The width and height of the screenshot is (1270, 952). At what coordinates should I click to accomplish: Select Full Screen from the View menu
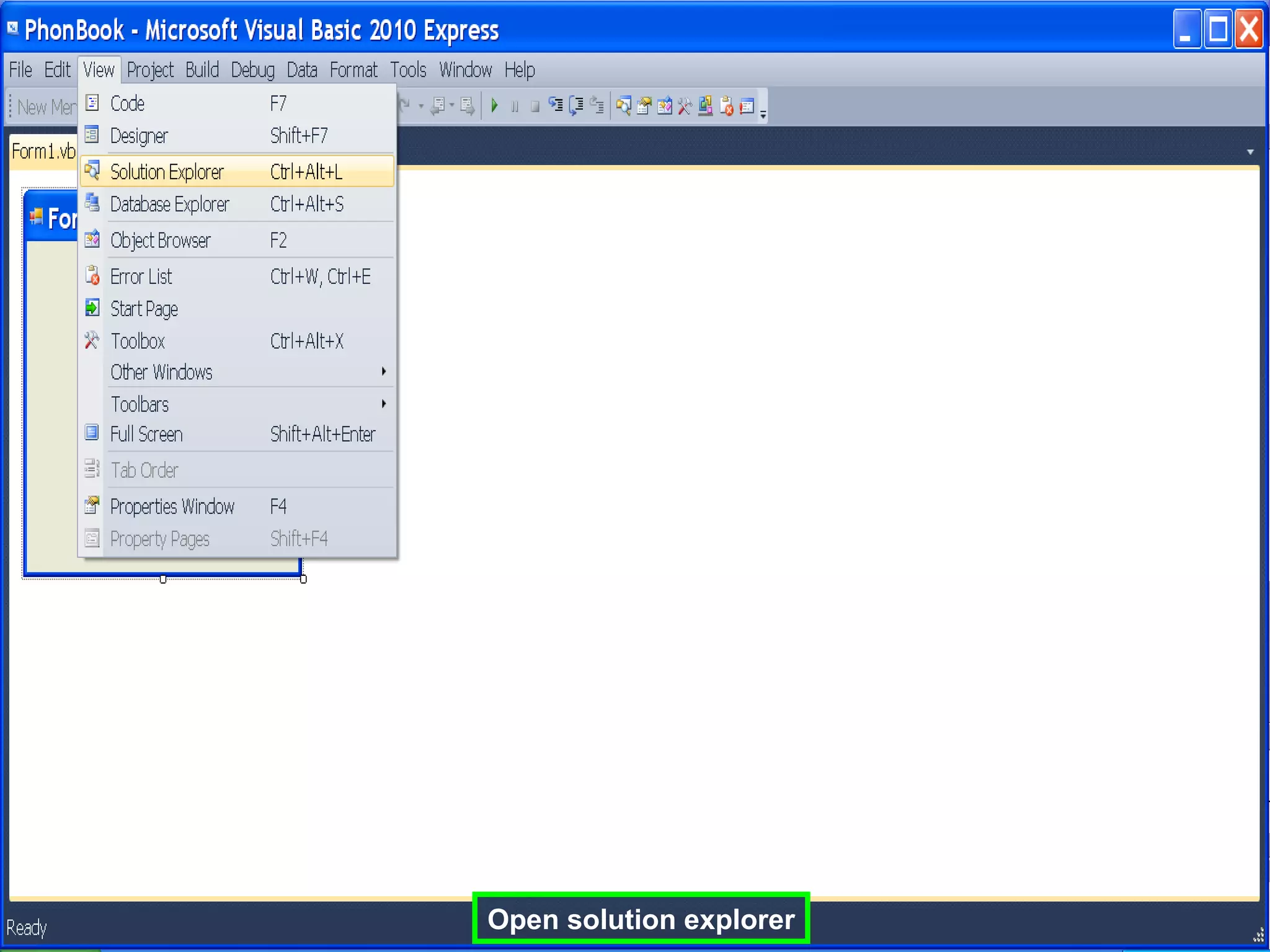click(x=146, y=434)
